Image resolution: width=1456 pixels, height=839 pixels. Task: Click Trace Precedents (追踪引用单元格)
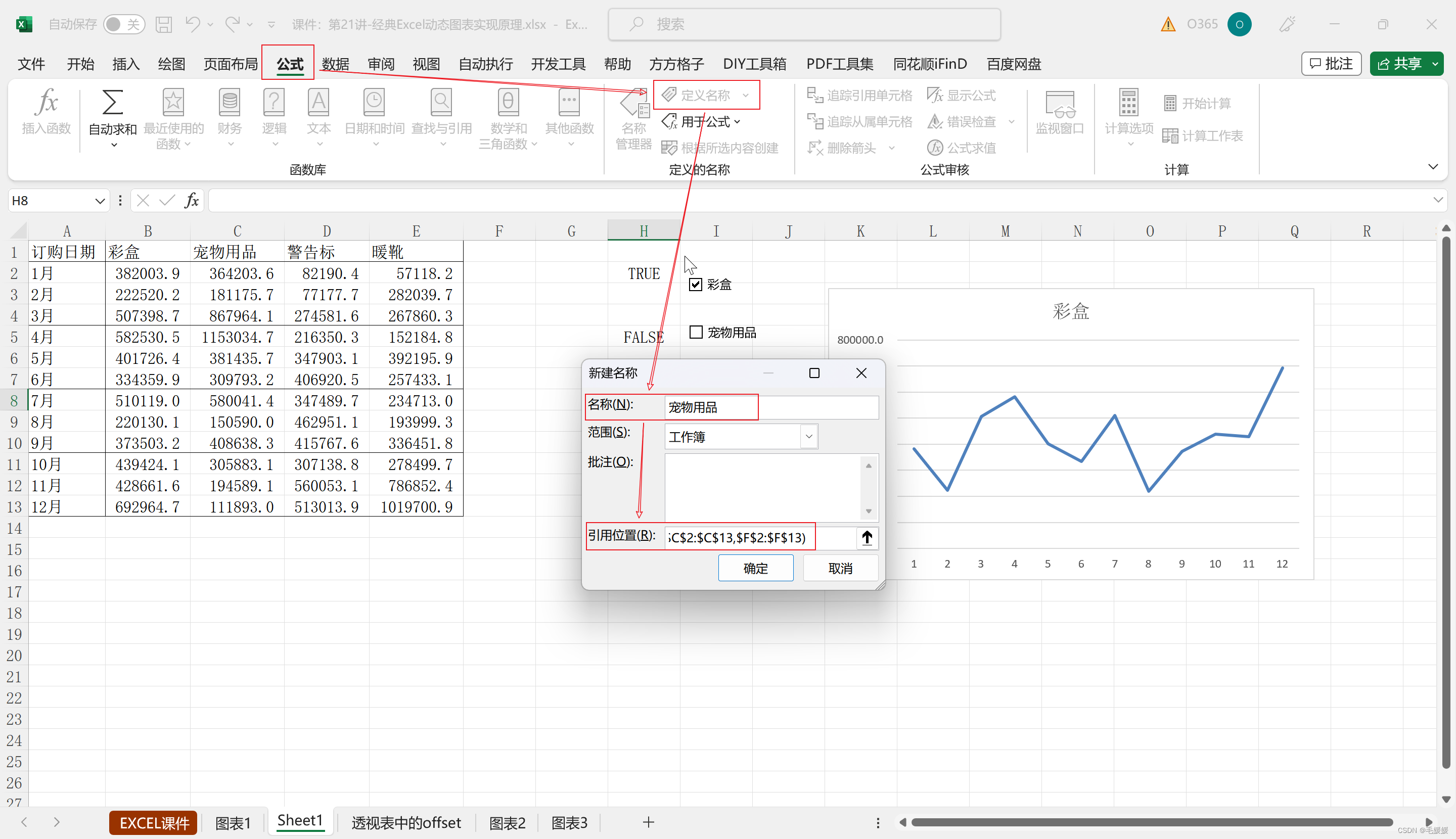(859, 95)
